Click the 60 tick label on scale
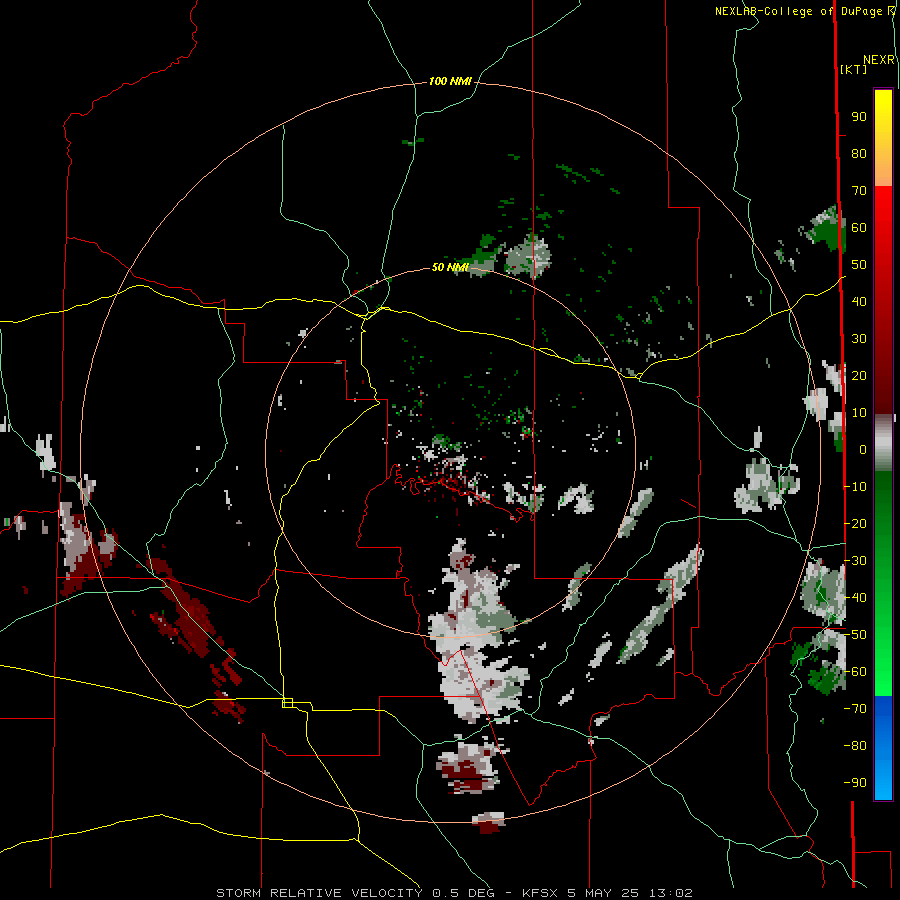900x900 pixels. [859, 228]
